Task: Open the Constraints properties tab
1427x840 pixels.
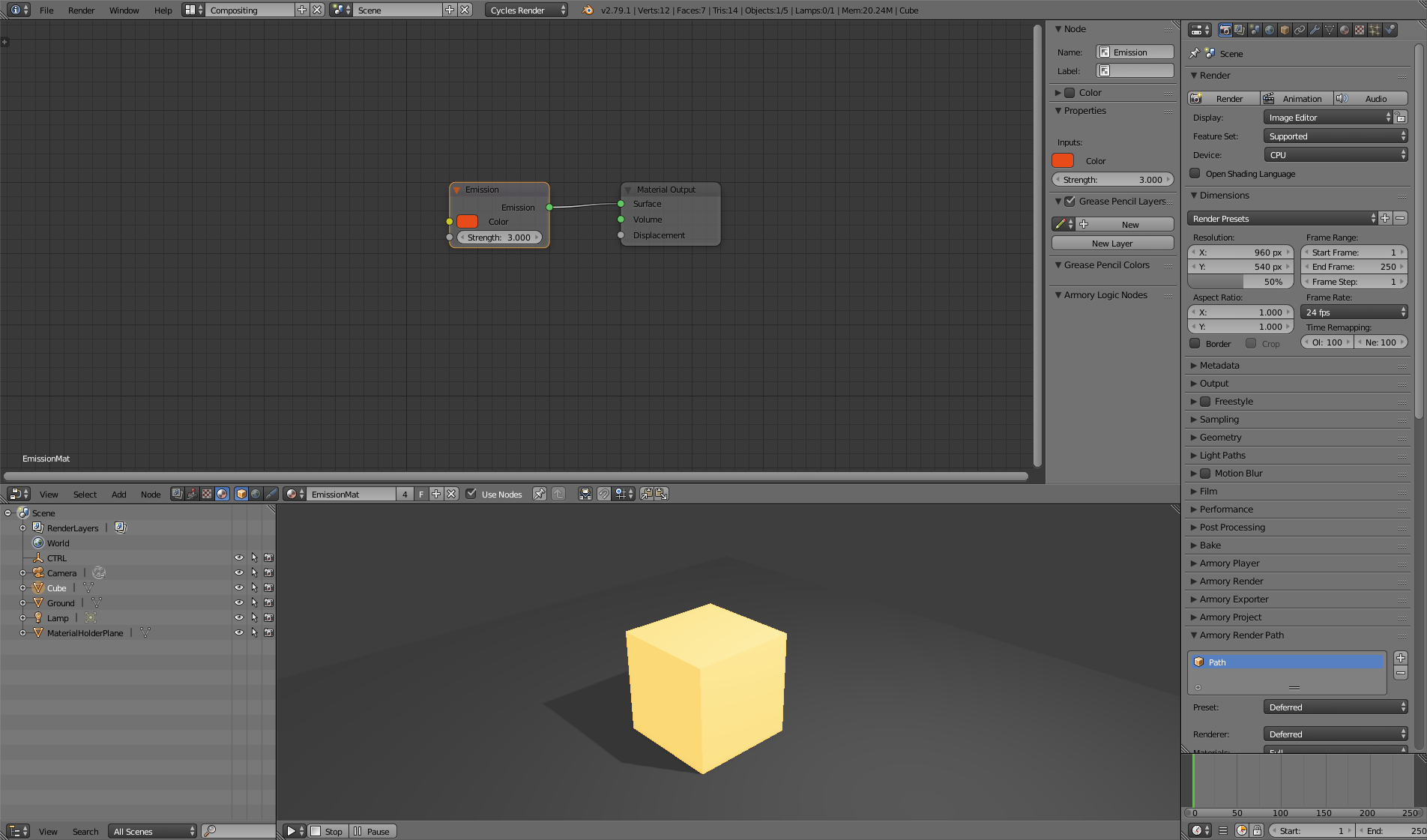Action: [1300, 30]
